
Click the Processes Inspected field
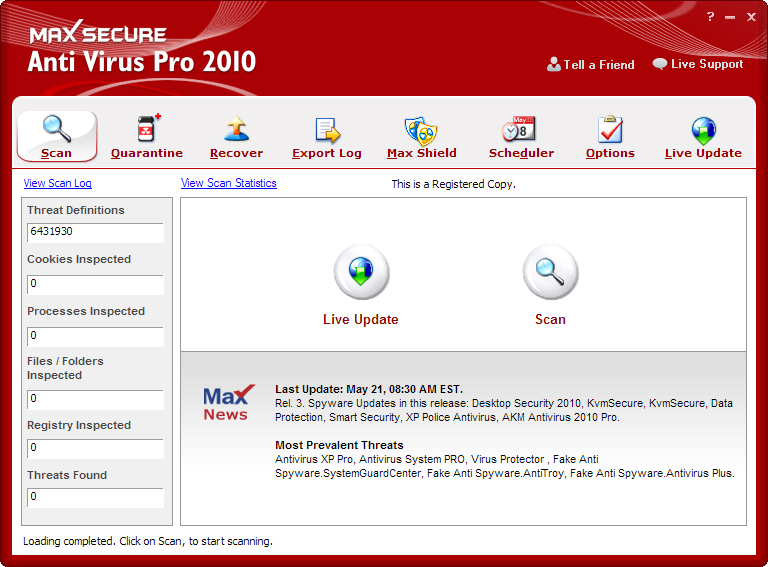click(x=96, y=337)
